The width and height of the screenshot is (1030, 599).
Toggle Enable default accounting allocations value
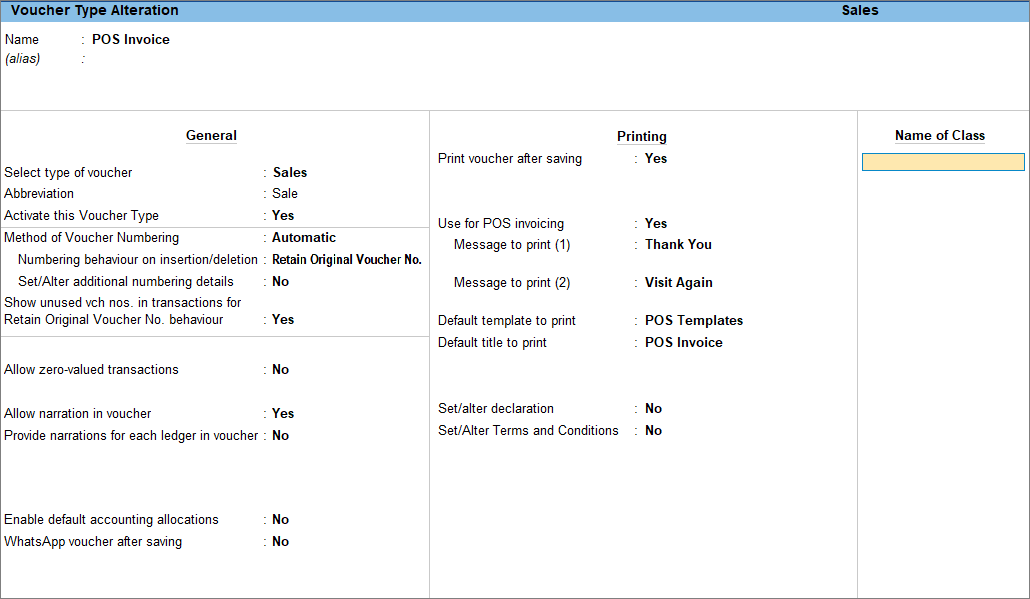[x=280, y=520]
